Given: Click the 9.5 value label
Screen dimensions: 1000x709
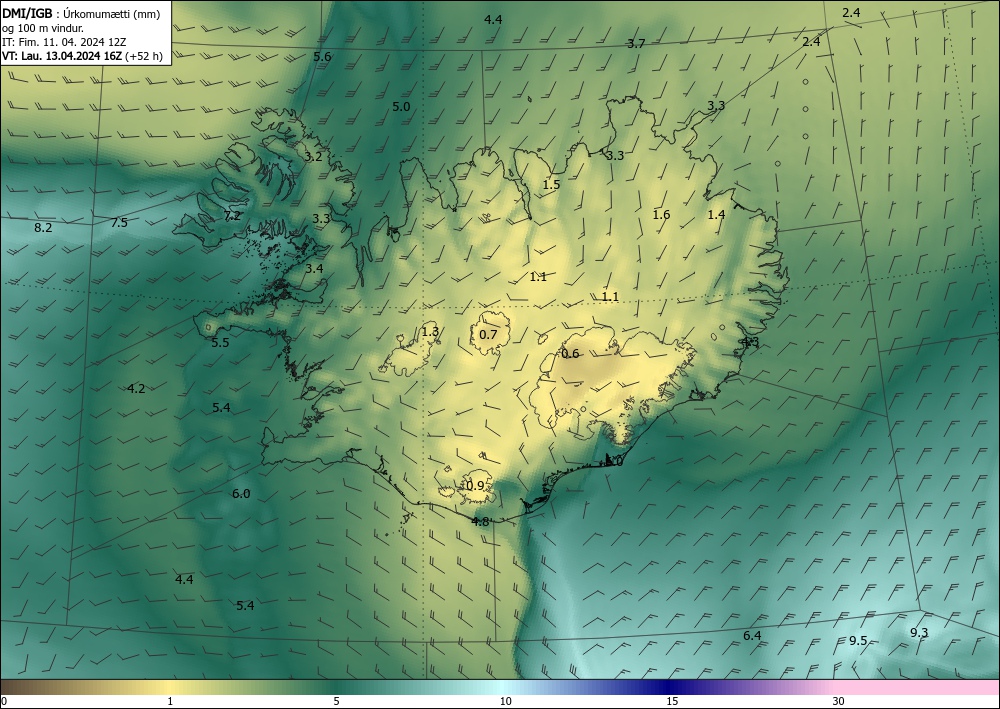Looking at the screenshot, I should [858, 641].
